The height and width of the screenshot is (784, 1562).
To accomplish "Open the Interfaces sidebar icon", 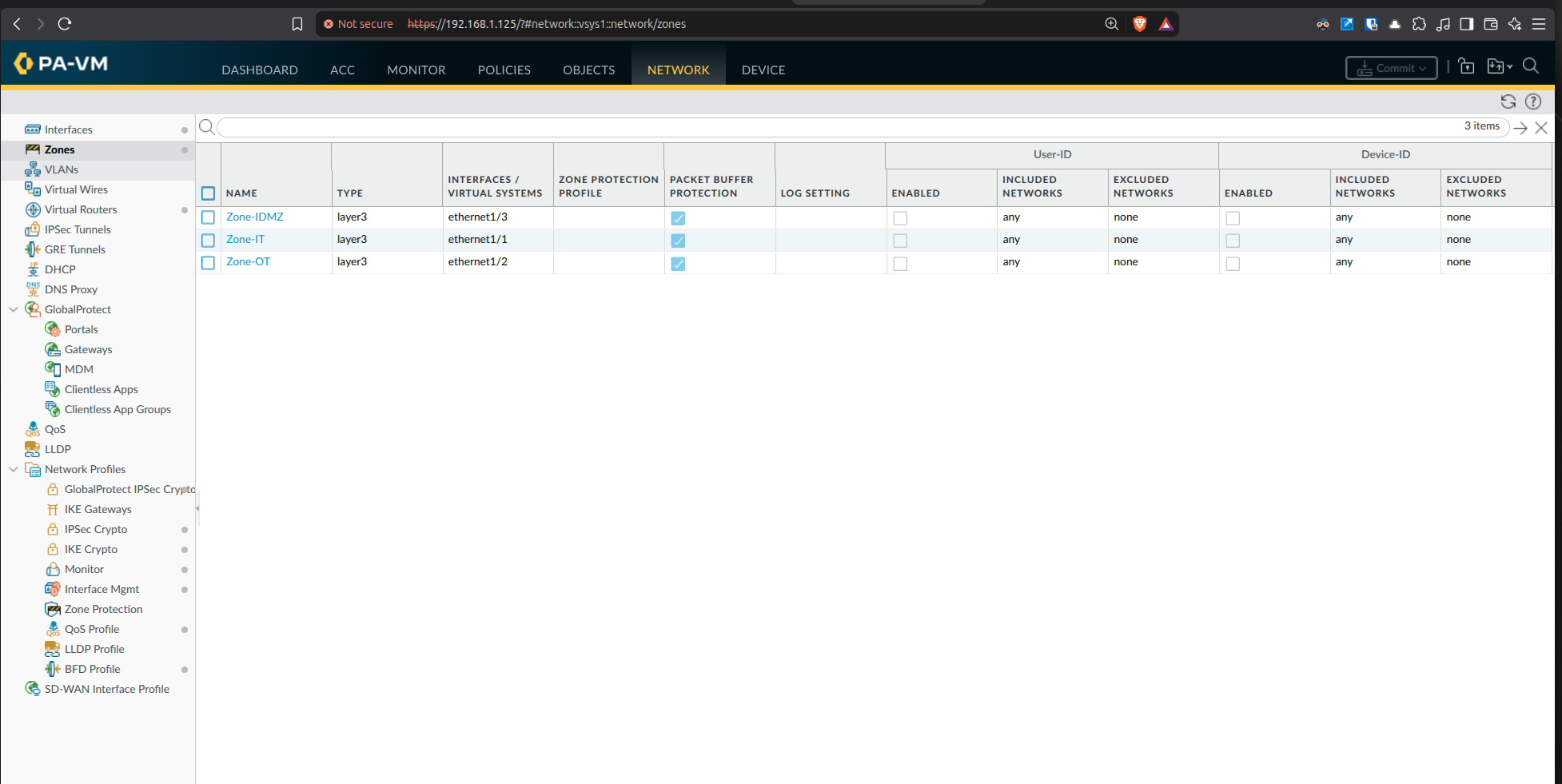I will (x=33, y=129).
